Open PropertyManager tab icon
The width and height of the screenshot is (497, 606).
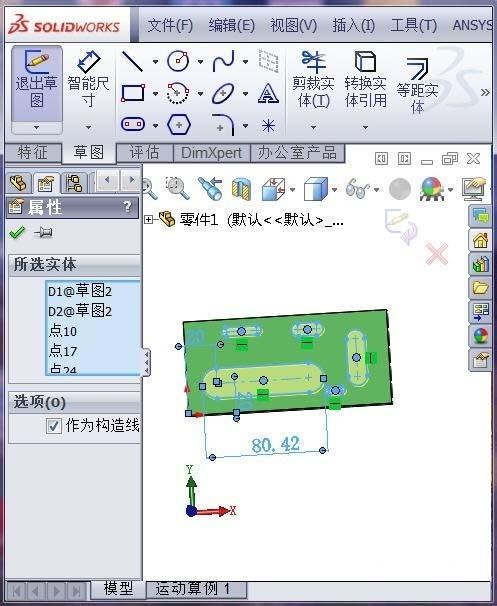pyautogui.click(x=46, y=183)
